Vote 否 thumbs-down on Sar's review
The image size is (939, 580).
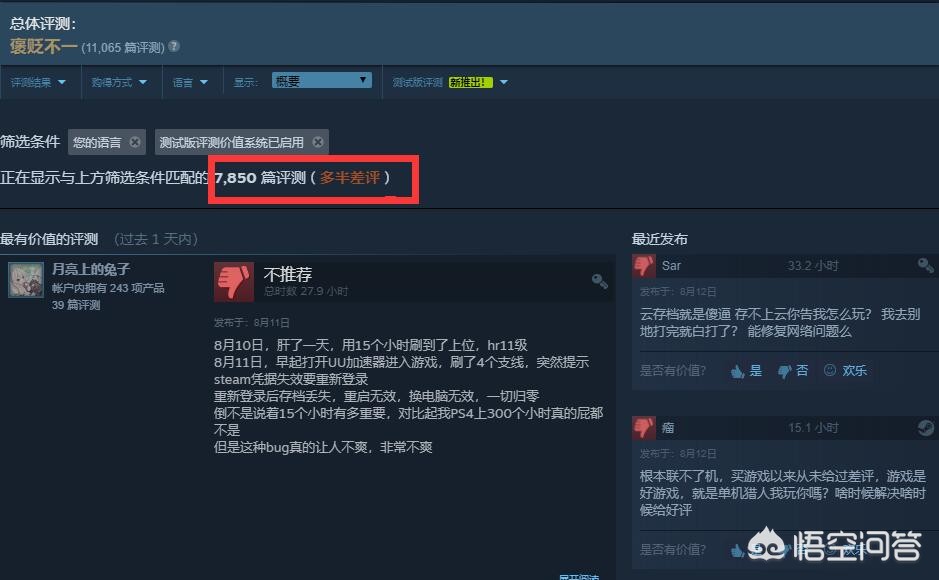click(793, 371)
